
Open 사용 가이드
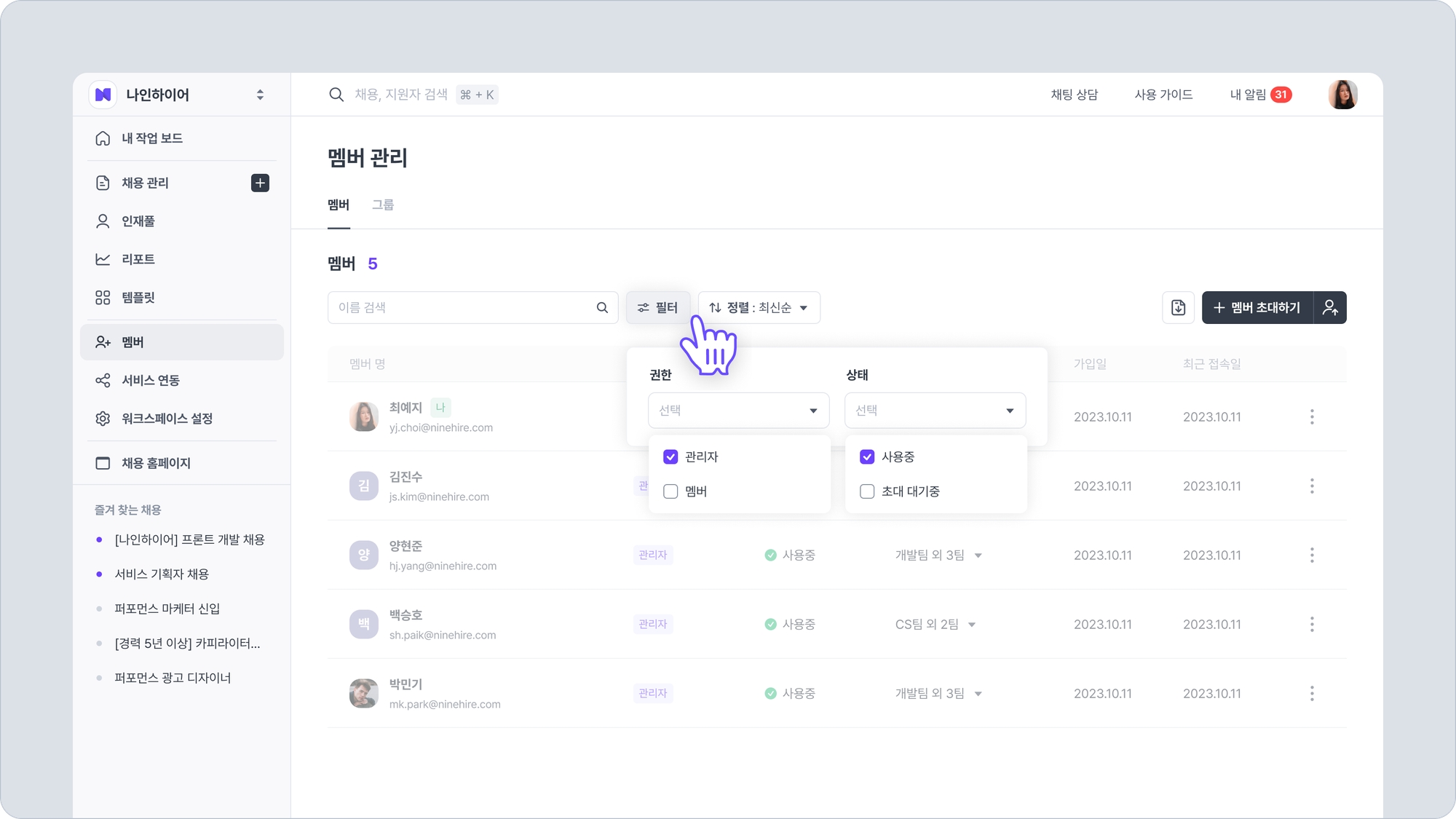[x=1163, y=95]
